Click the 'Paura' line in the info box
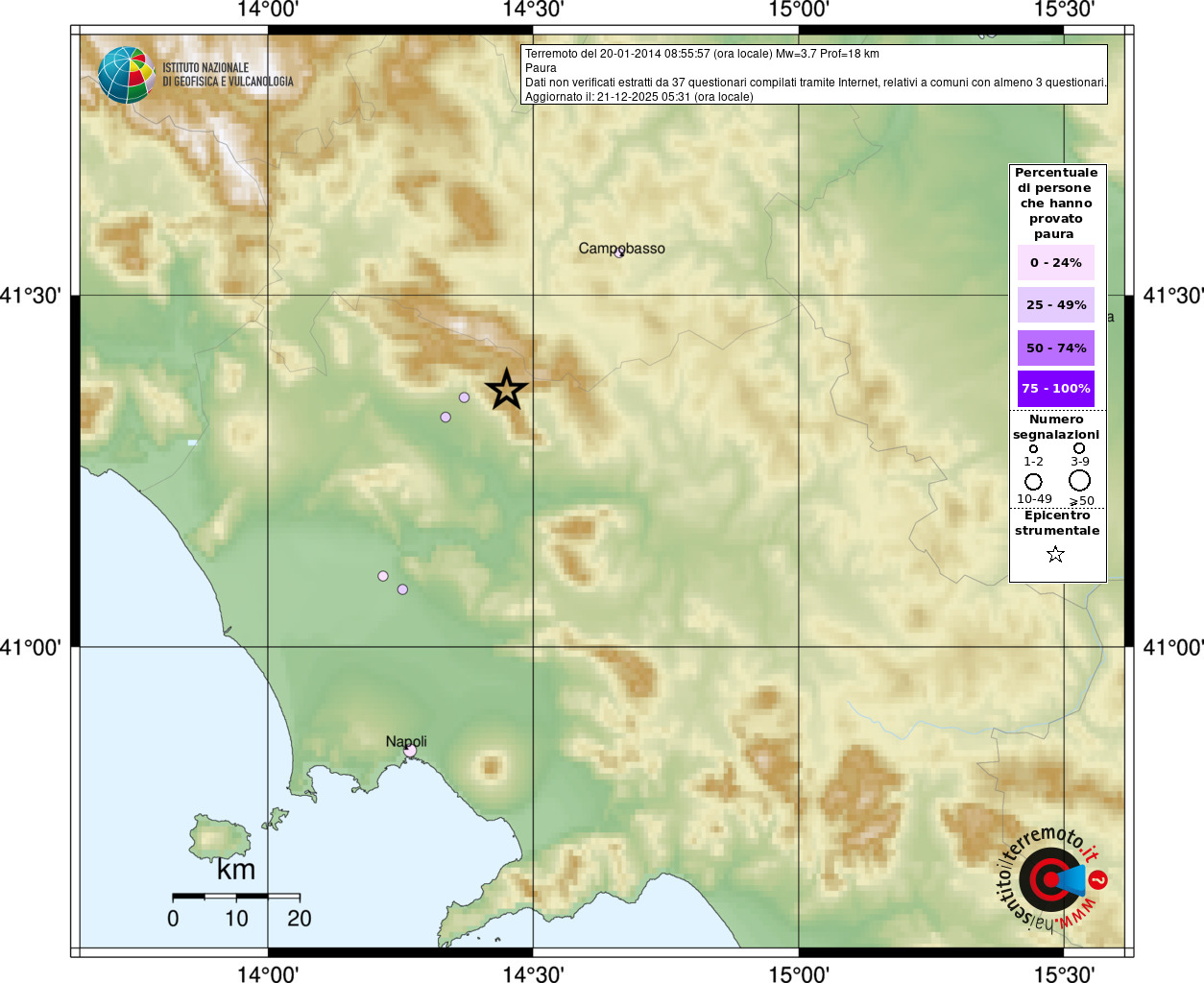1204x983 pixels. [x=541, y=68]
